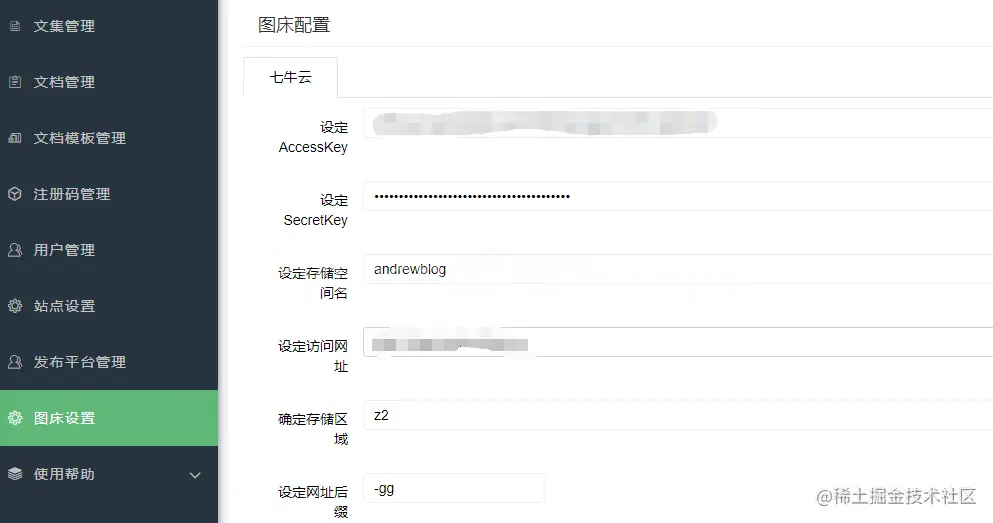
Task: Switch to the 七牛云 tab
Action: coord(291,77)
